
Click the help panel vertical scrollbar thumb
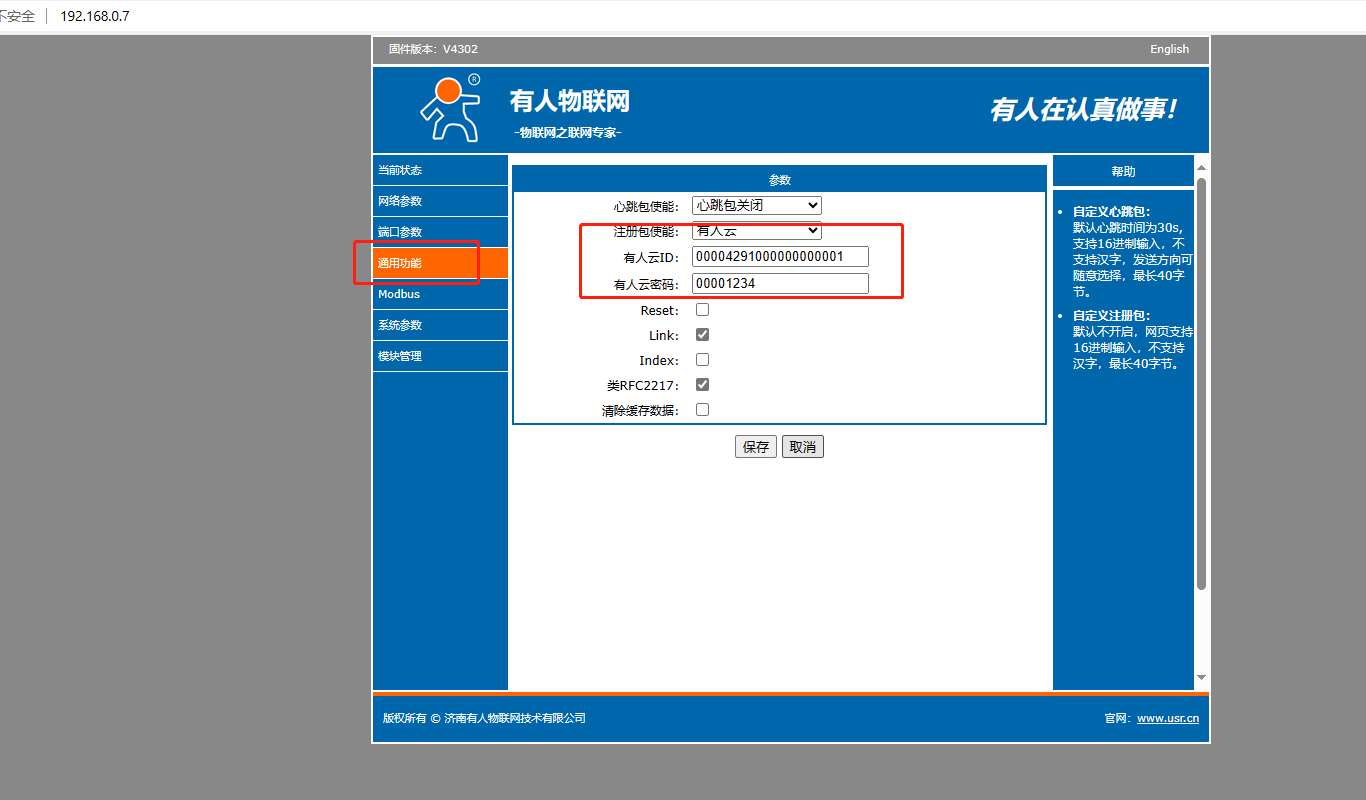[x=1202, y=384]
